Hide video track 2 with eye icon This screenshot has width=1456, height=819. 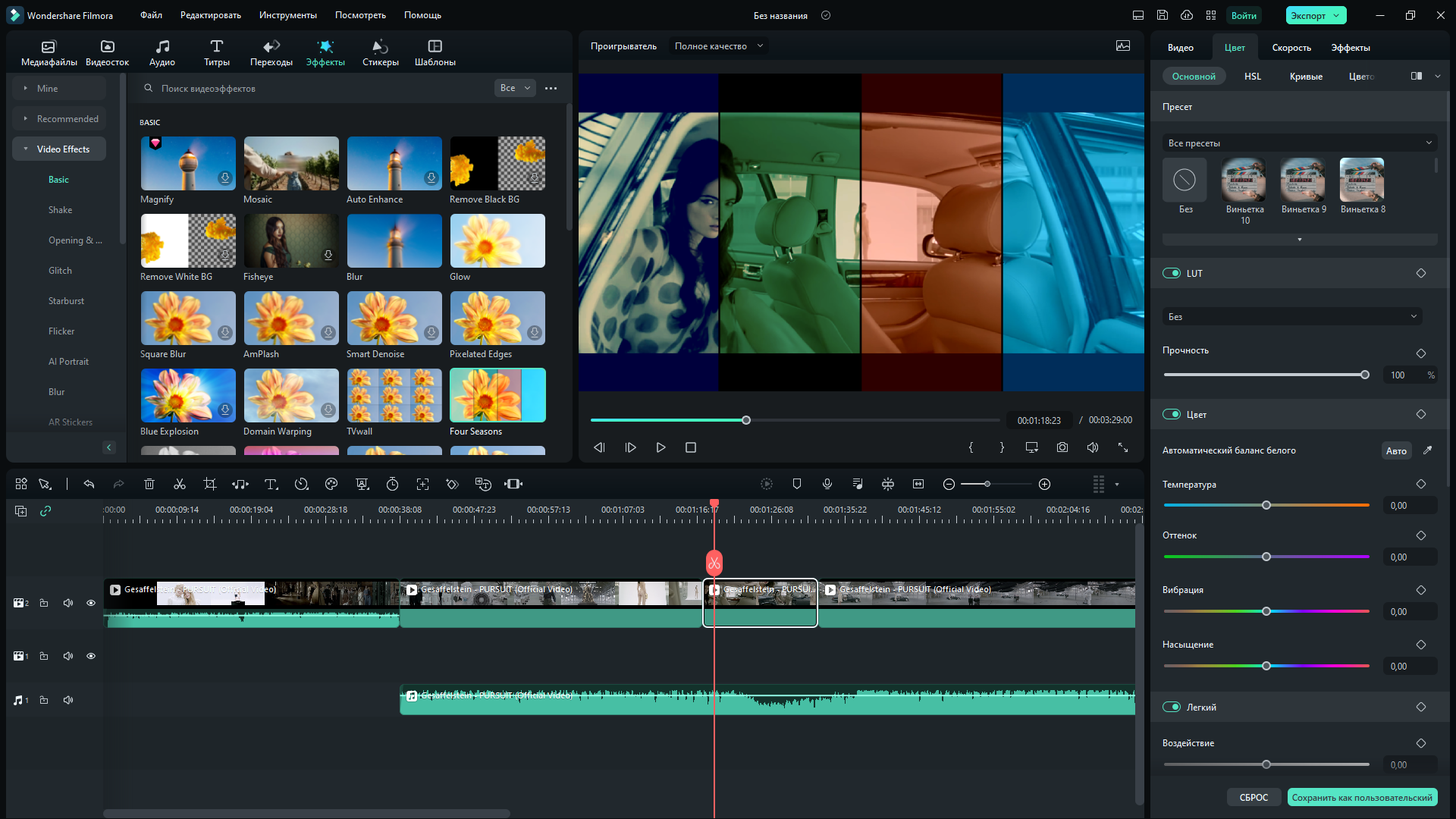pos(91,603)
